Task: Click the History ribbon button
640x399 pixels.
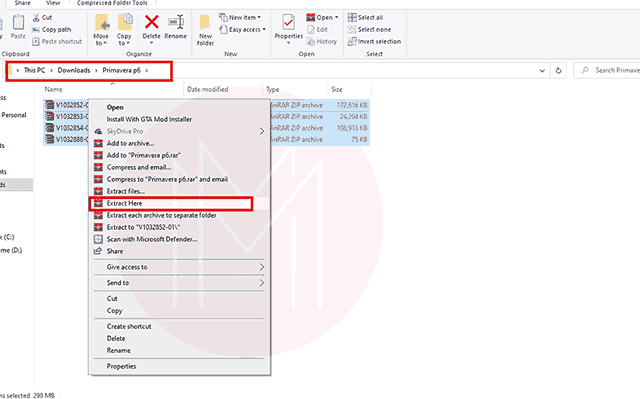Action: tap(322, 41)
